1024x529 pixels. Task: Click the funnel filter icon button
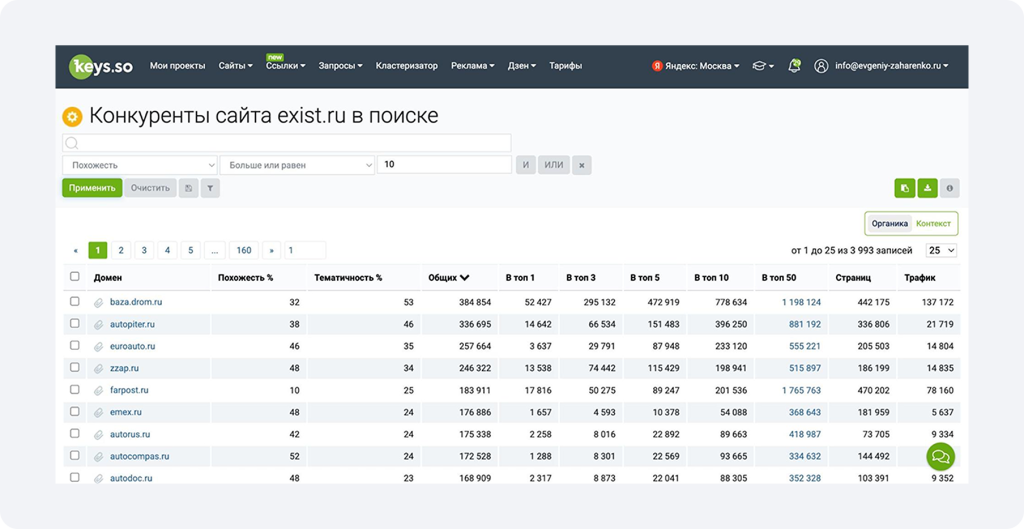210,188
